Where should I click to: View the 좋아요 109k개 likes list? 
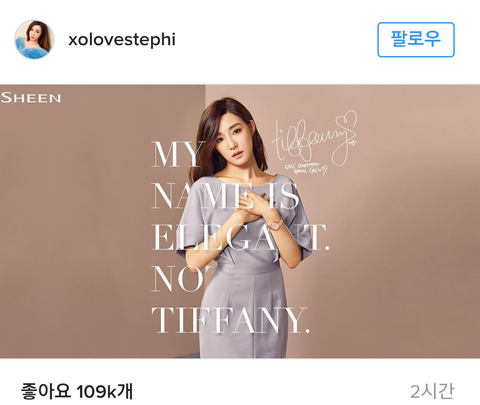(x=77, y=390)
